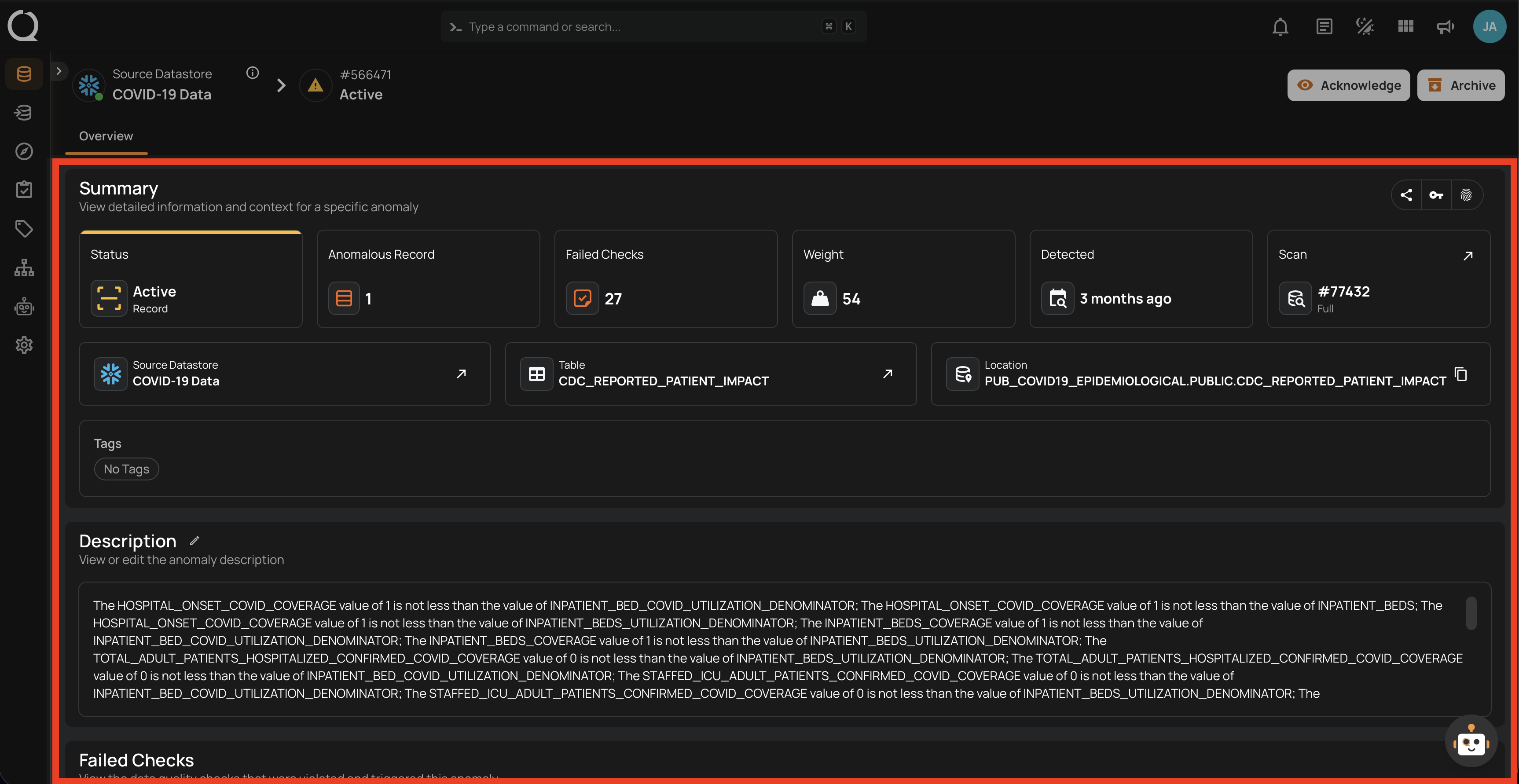This screenshot has height=784, width=1519.
Task: Click the info icon beside Source Datastore
Action: coord(253,73)
